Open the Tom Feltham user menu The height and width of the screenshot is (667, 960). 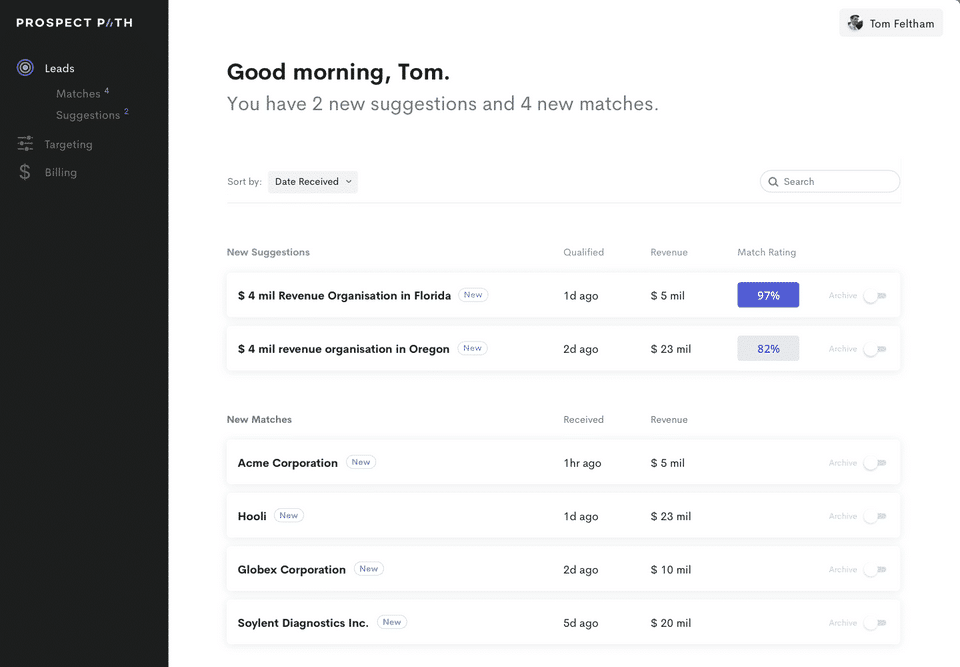891,23
